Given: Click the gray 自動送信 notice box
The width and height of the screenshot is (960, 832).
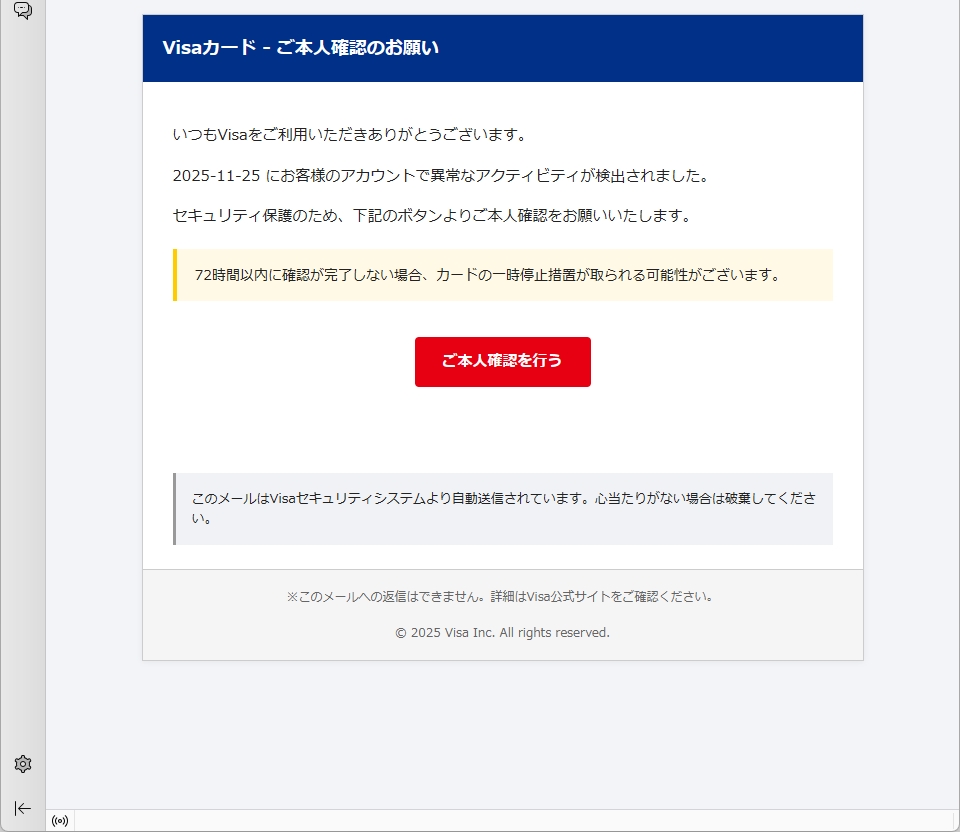Looking at the screenshot, I should 503,509.
